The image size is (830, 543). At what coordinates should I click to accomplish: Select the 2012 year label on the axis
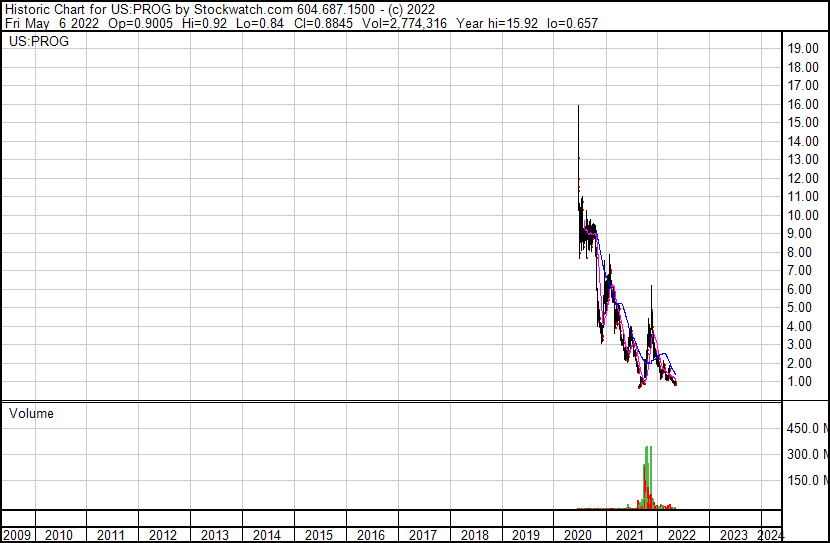(163, 535)
